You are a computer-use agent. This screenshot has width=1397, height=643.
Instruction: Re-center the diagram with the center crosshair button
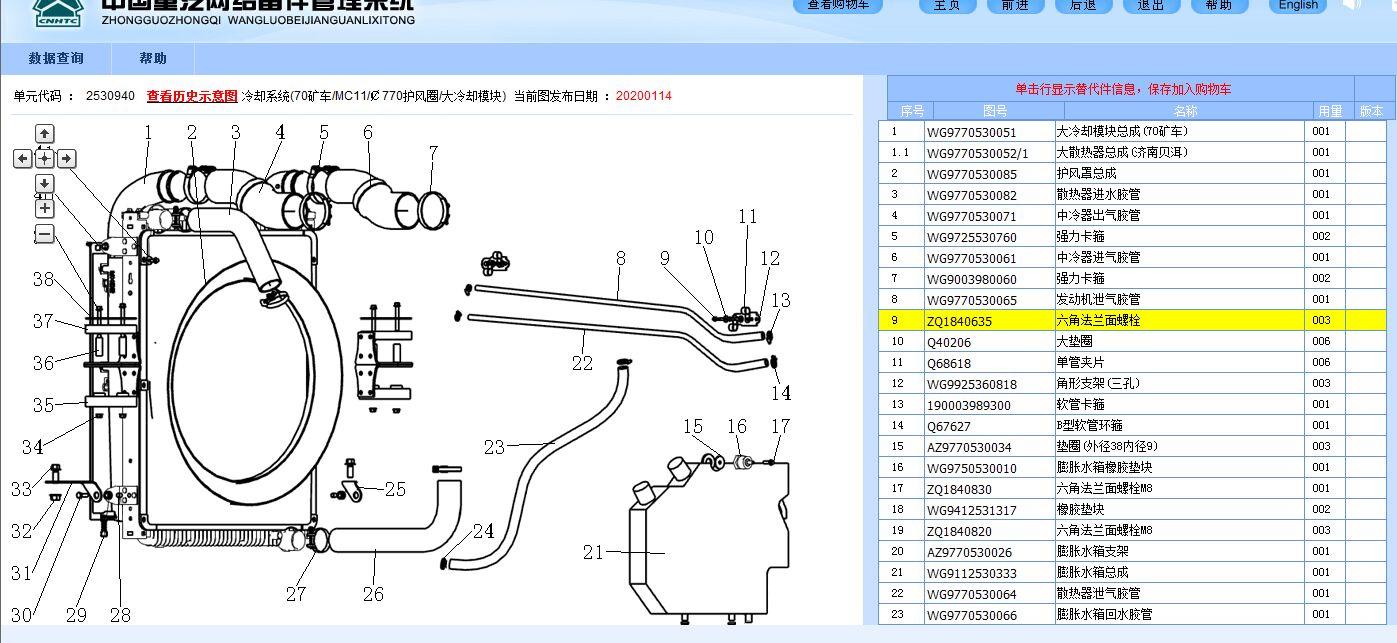(x=45, y=158)
